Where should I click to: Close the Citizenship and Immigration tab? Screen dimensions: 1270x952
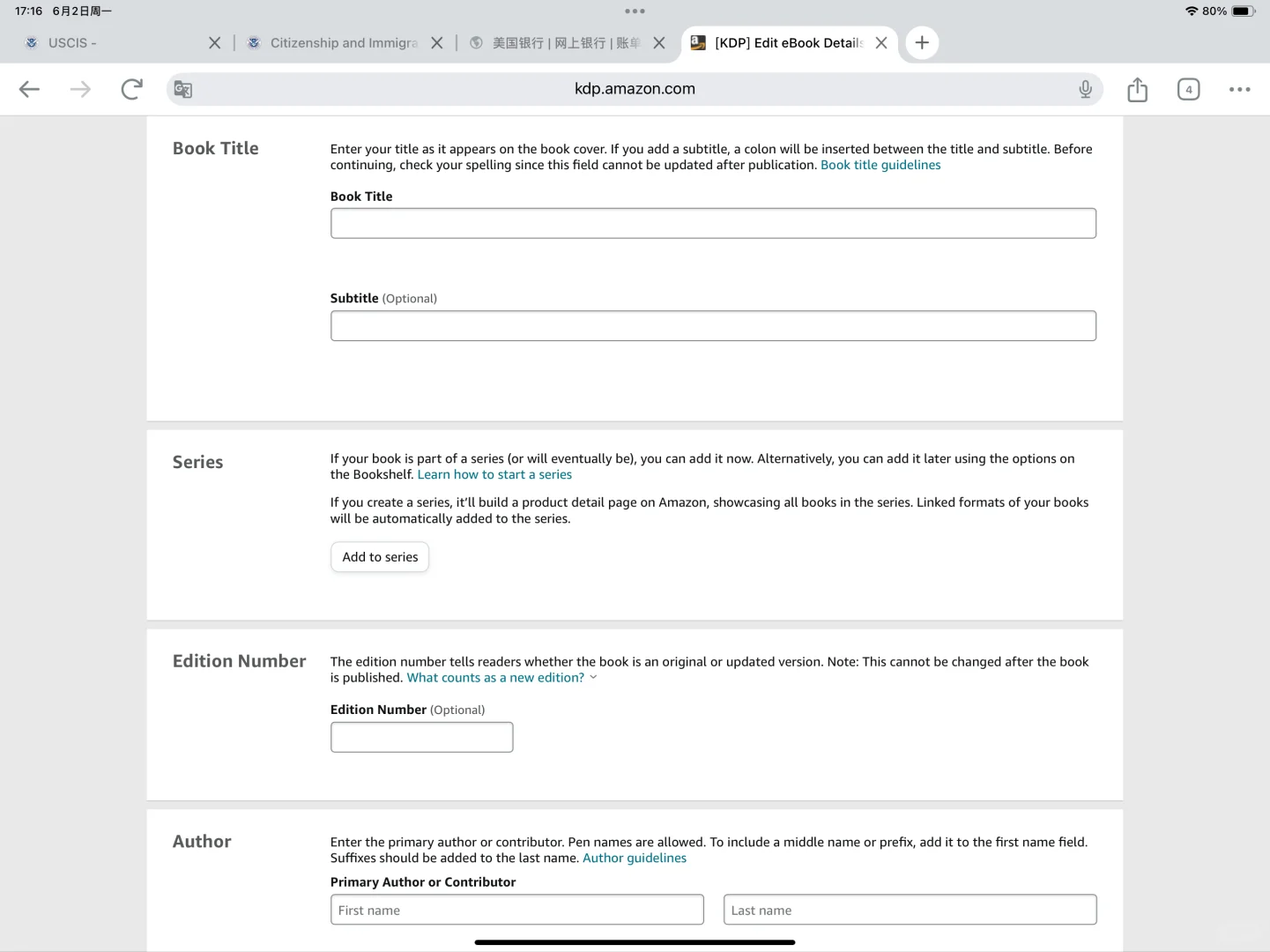(436, 42)
